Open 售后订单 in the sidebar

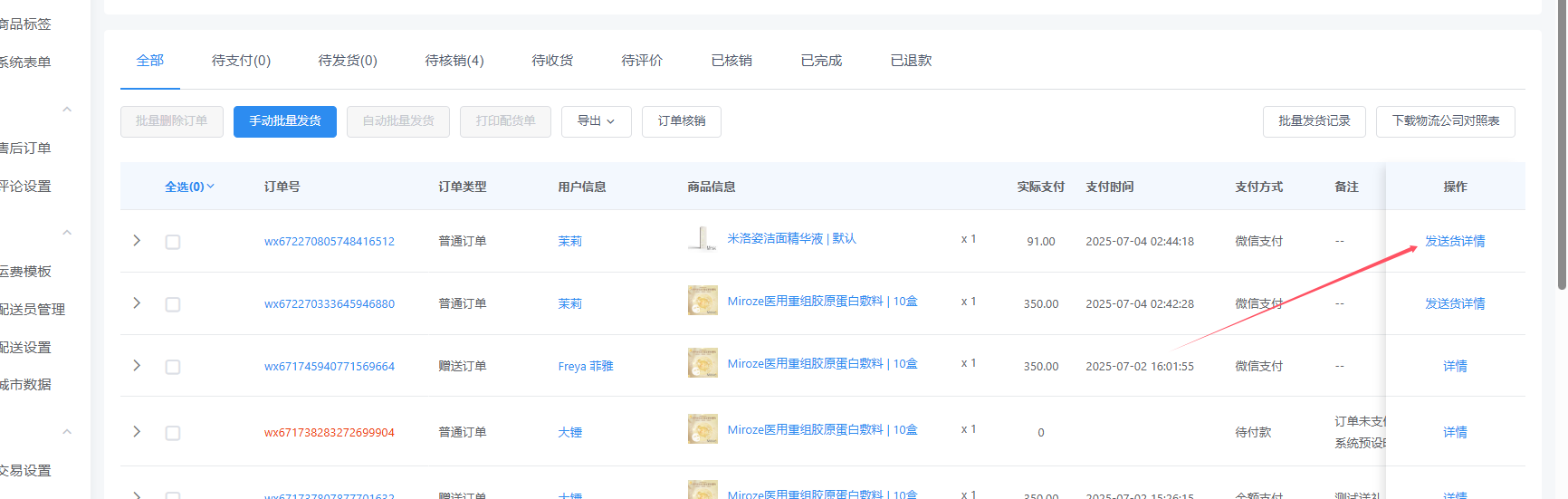(x=25, y=149)
